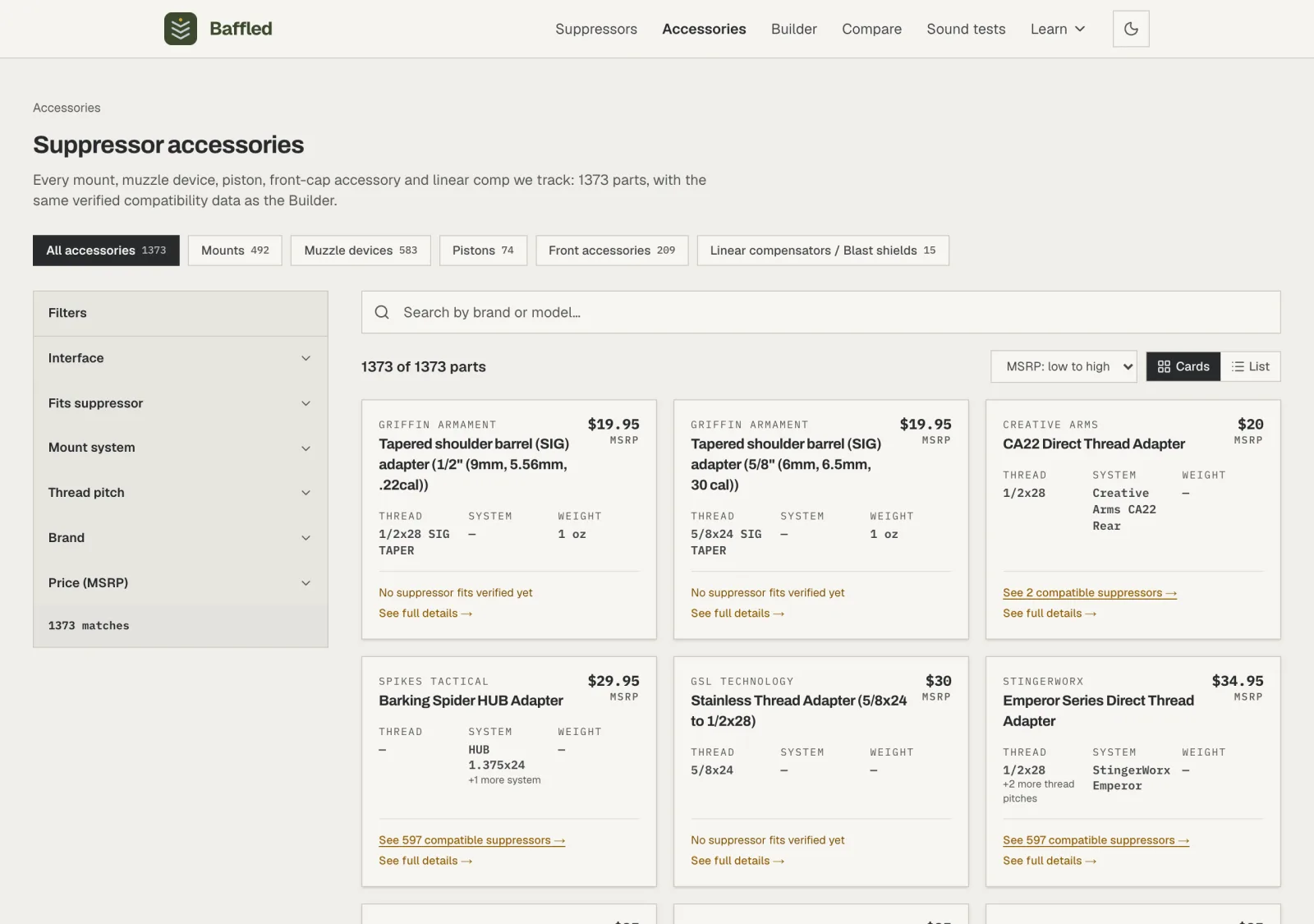Open the Builder page
1314x924 pixels.
point(794,29)
